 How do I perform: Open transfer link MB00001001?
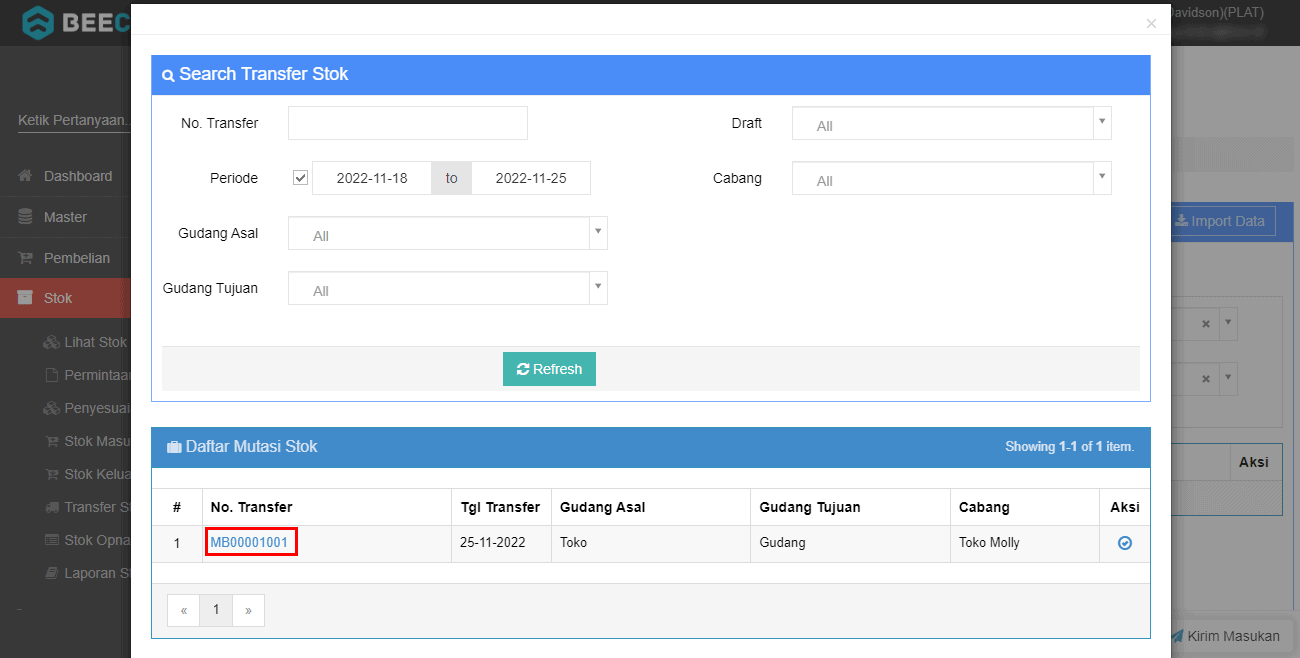pyautogui.click(x=249, y=543)
